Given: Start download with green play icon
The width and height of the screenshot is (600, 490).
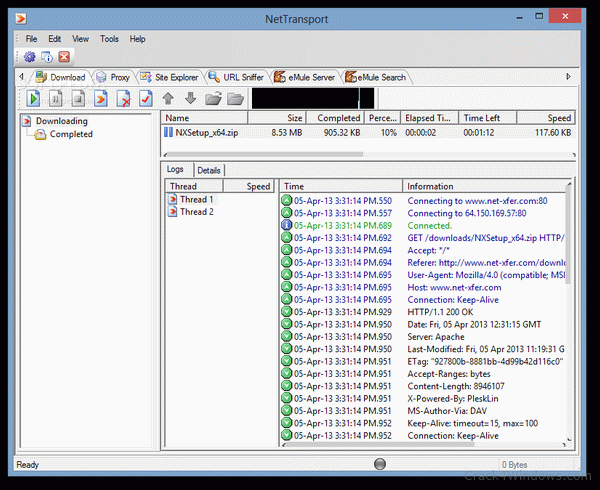Looking at the screenshot, I should click(x=33, y=99).
